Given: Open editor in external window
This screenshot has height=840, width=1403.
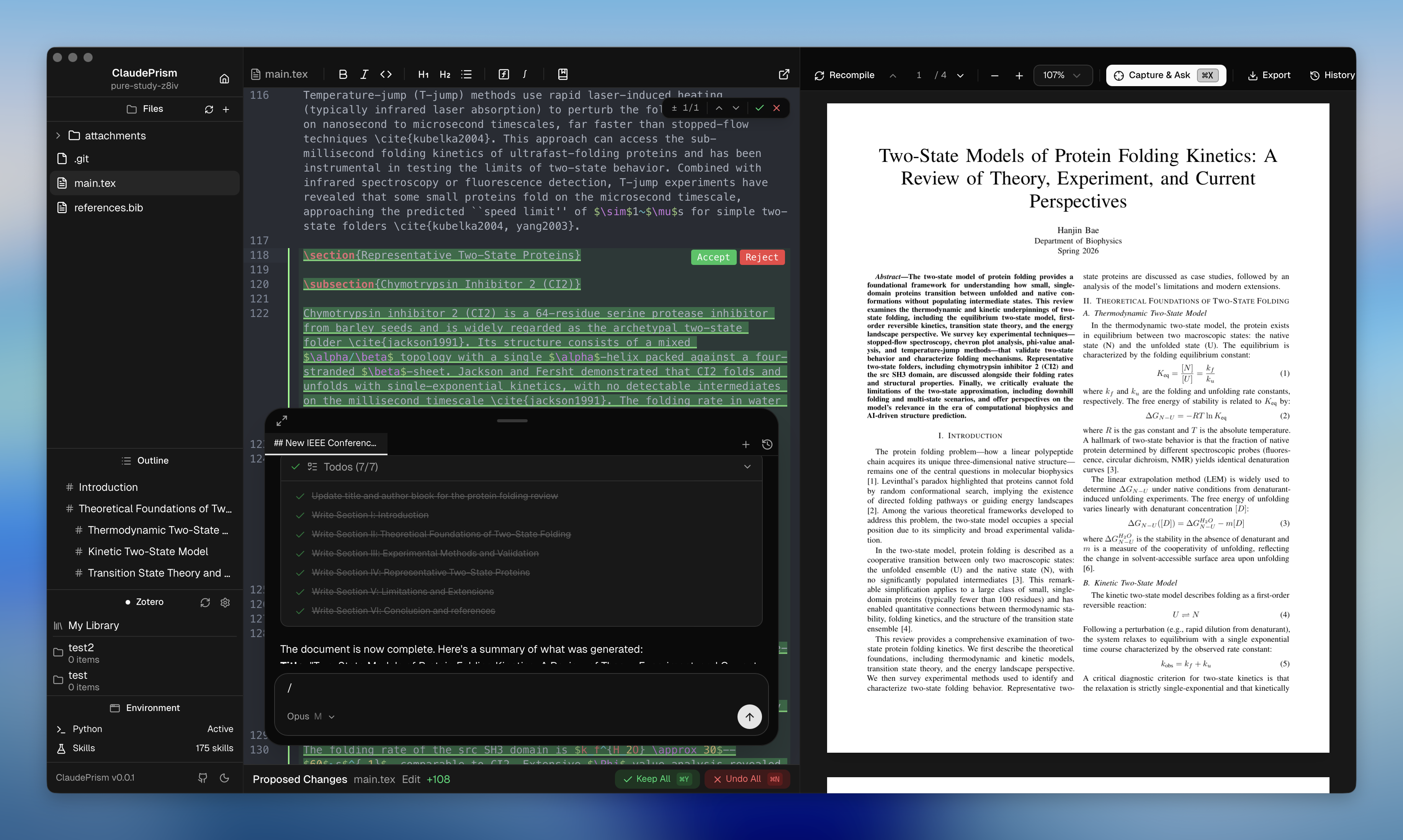Looking at the screenshot, I should pos(784,74).
